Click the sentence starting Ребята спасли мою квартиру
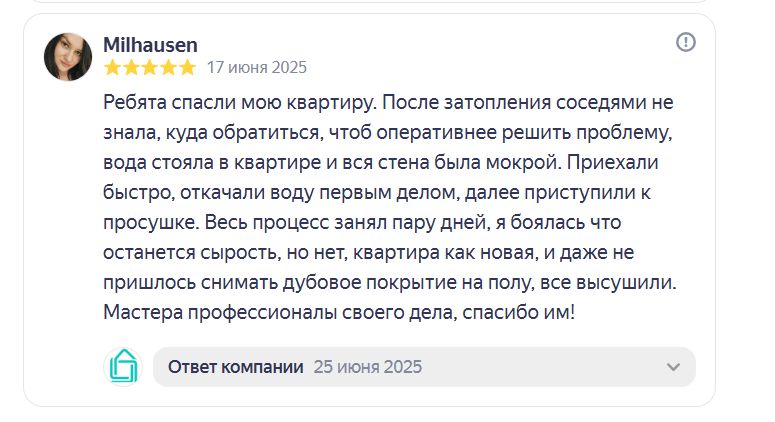The height and width of the screenshot is (422, 775). tap(240, 103)
